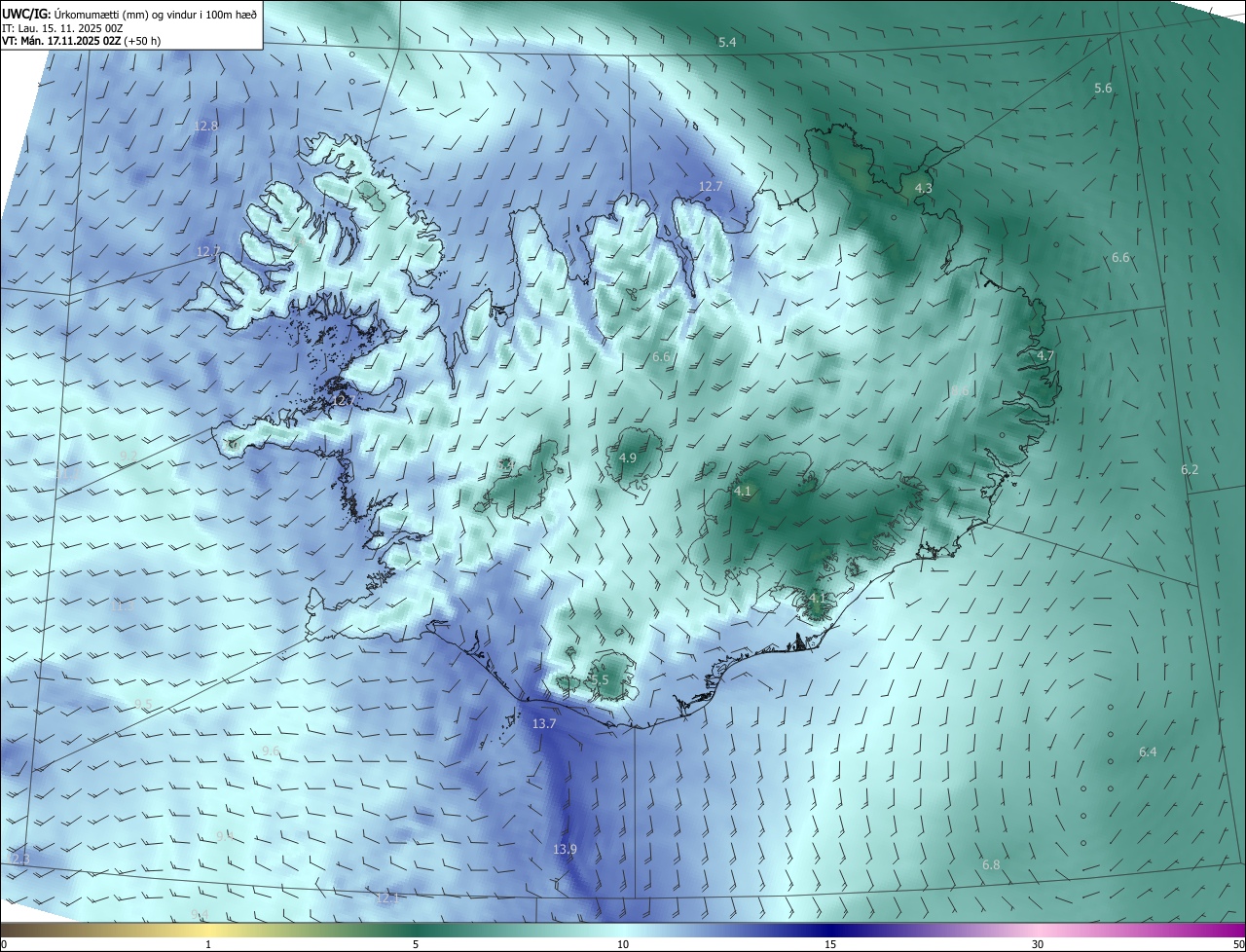Viewport: 1246px width, 952px height.
Task: Click the color scale tick labeled 10
Action: [x=623, y=944]
